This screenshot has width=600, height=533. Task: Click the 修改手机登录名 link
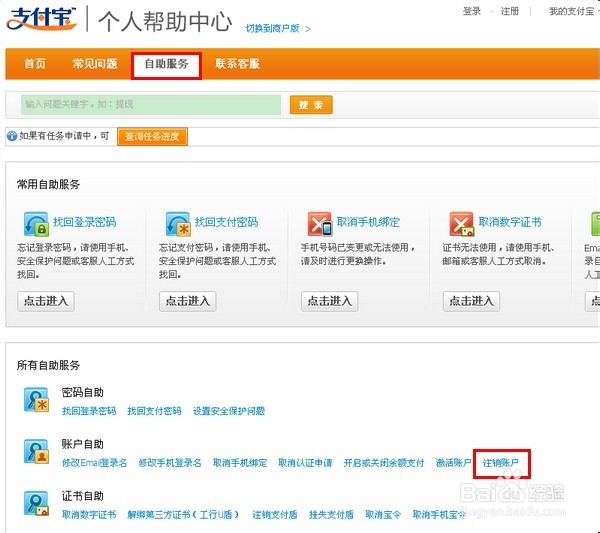pos(170,463)
